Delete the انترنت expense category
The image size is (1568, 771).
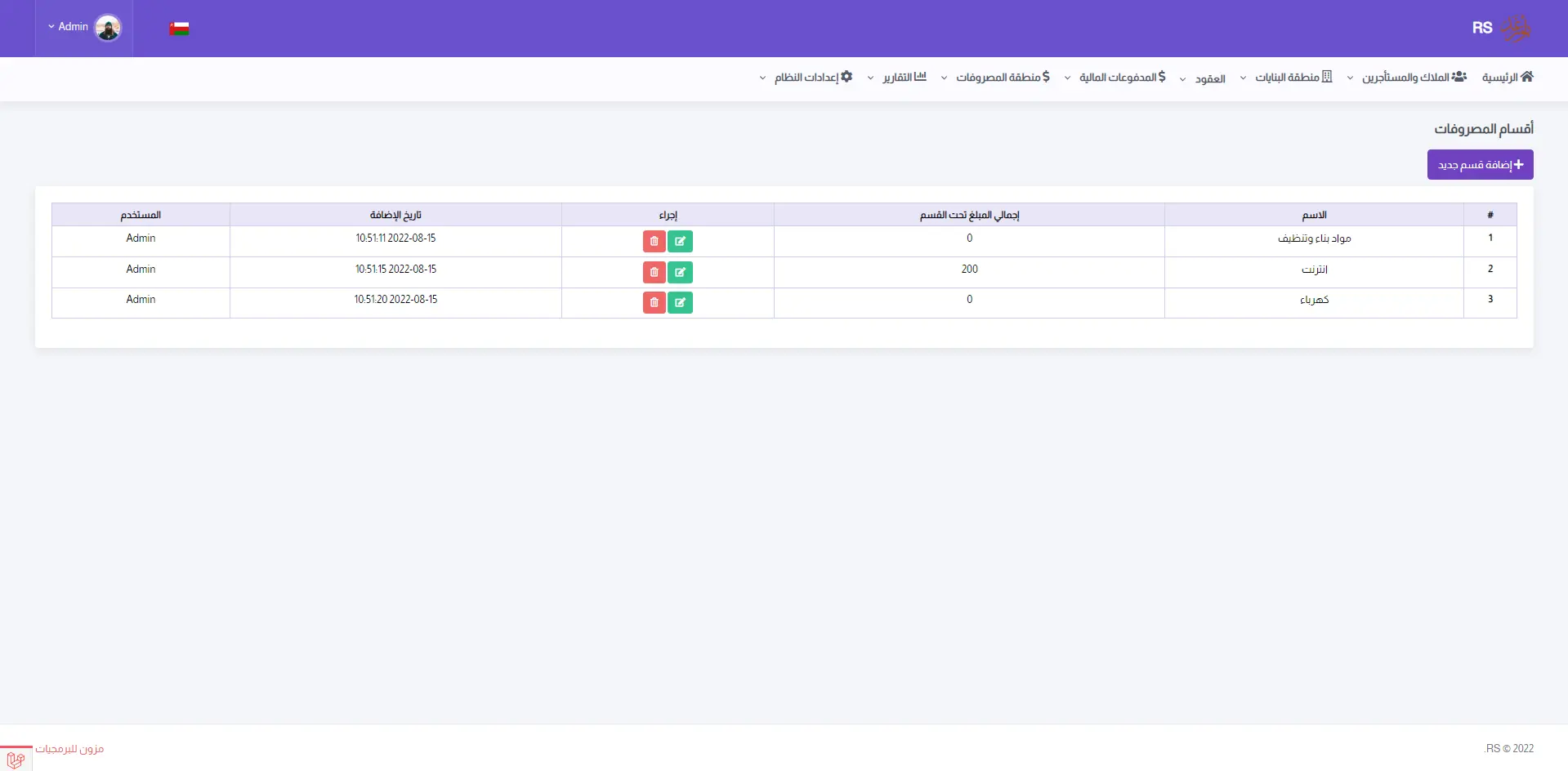(x=654, y=272)
